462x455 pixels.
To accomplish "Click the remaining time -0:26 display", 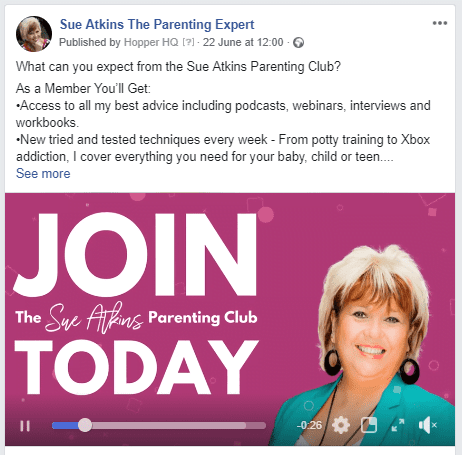I will click(x=309, y=425).
